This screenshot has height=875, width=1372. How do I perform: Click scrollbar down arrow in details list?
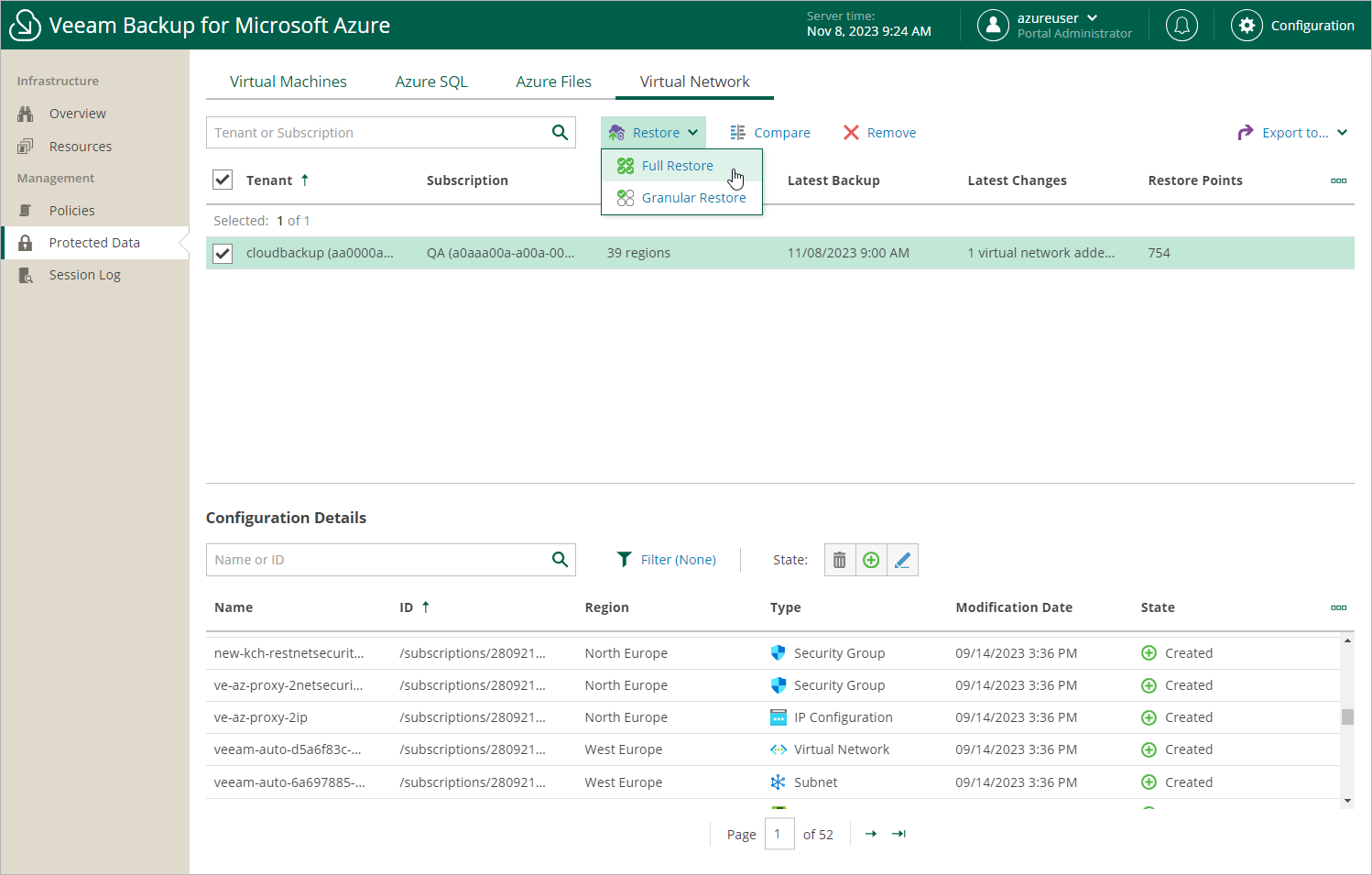coord(1347,801)
